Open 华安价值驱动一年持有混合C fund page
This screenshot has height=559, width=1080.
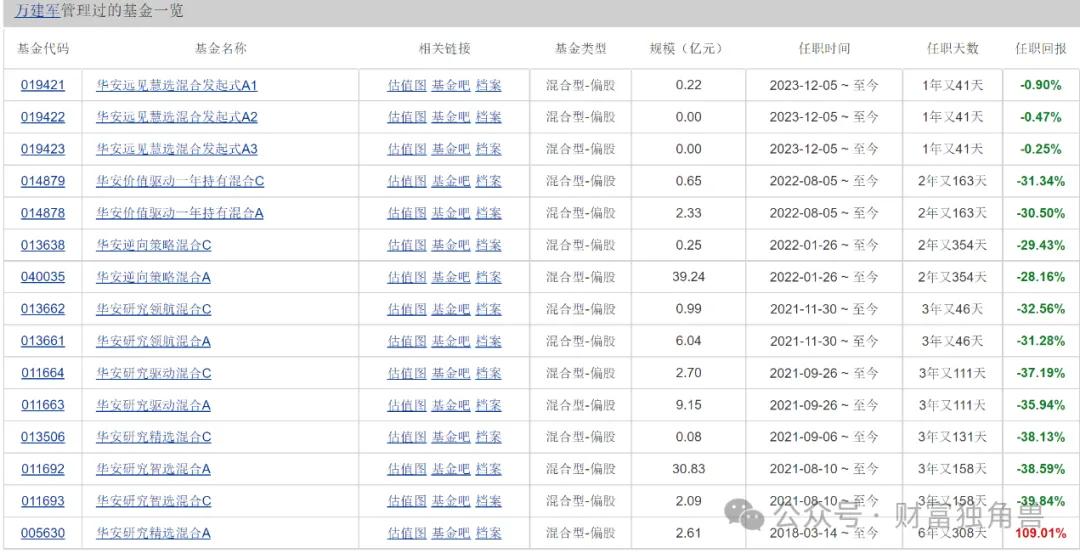[x=180, y=181]
